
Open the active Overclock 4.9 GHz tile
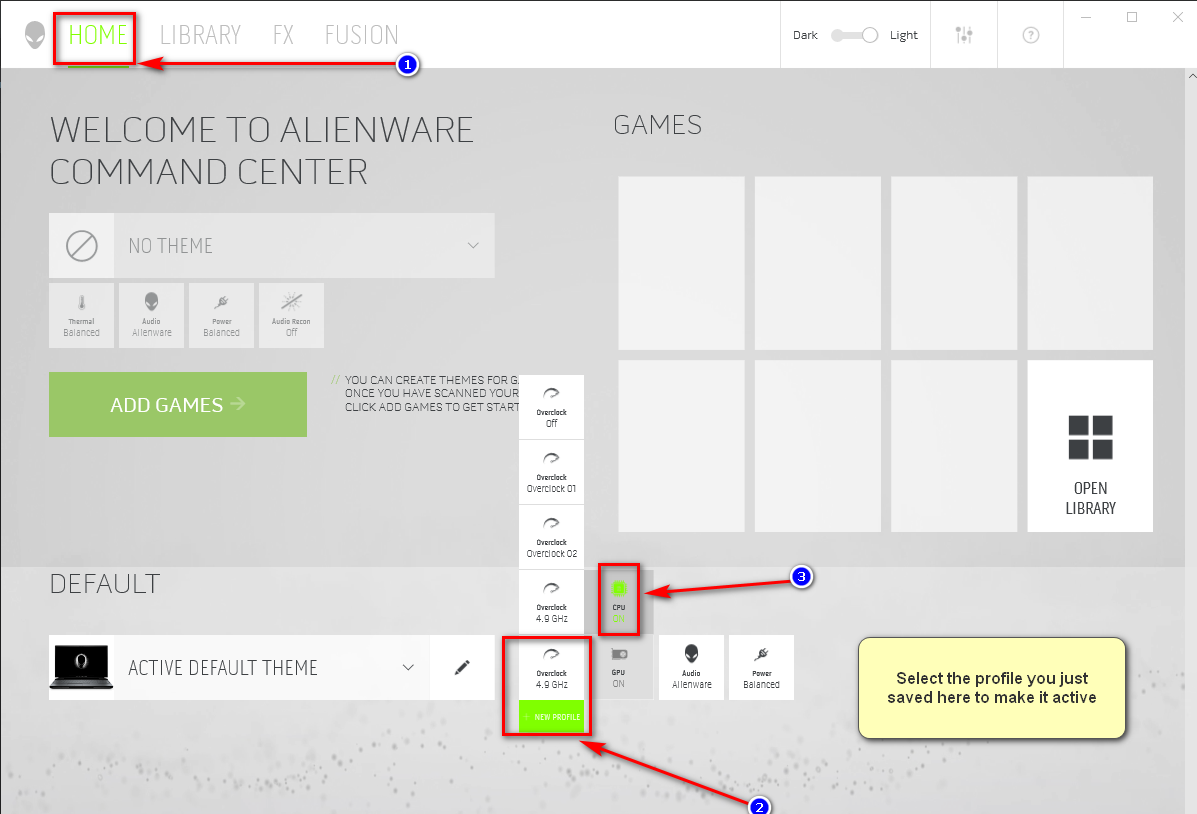[551, 667]
